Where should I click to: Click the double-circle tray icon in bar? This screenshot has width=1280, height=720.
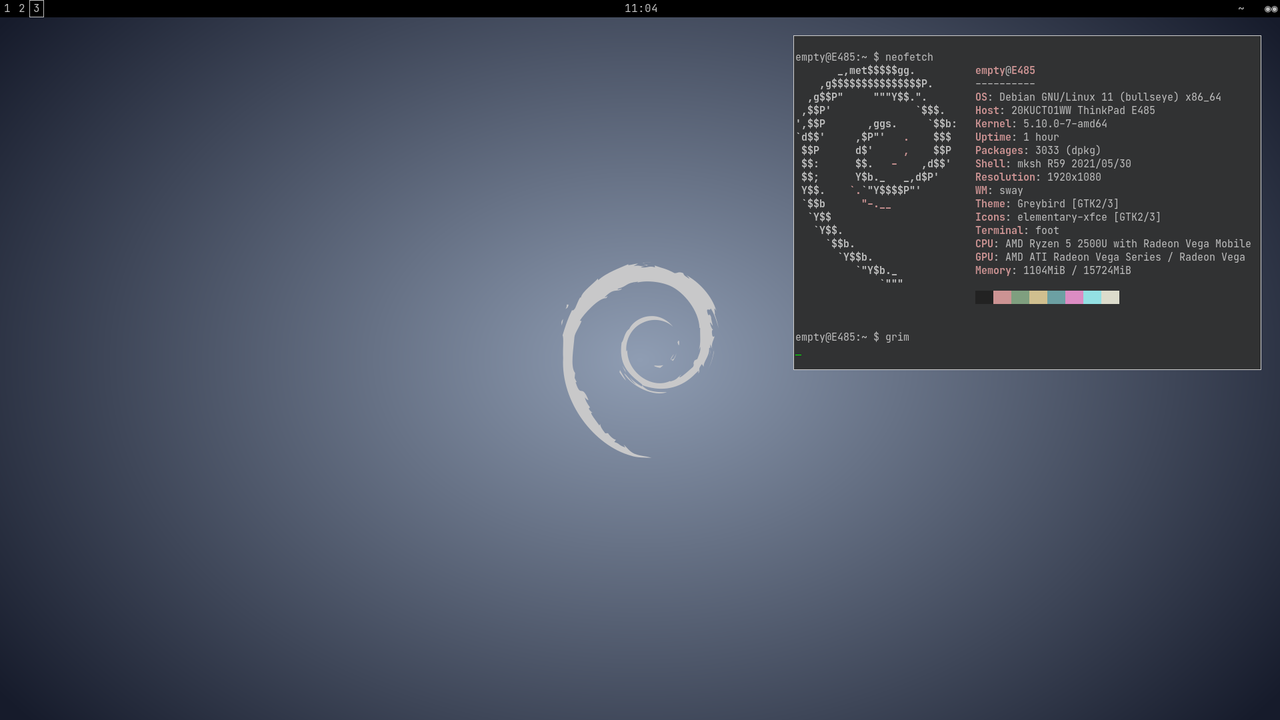pyautogui.click(x=1271, y=8)
